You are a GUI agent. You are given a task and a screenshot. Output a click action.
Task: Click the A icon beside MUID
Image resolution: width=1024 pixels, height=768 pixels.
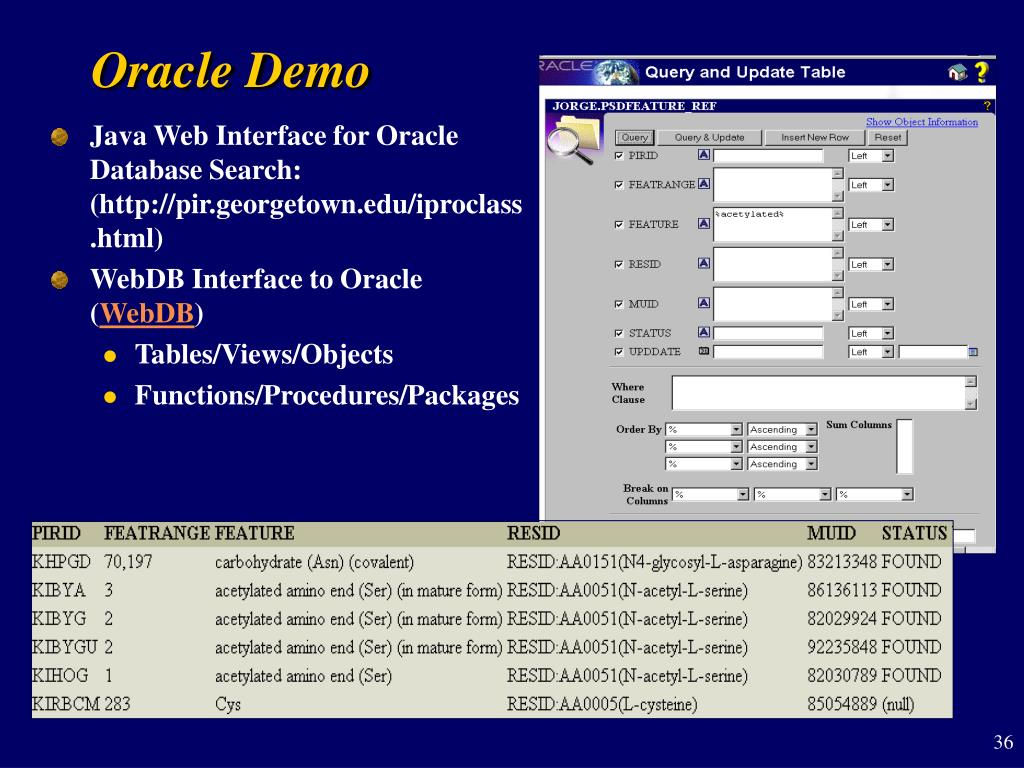click(703, 303)
